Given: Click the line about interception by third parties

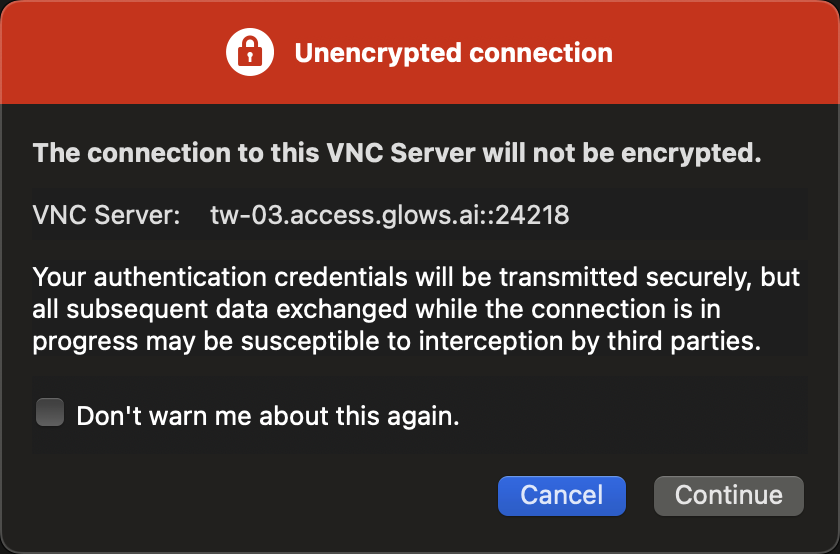Looking at the screenshot, I should click(x=396, y=341).
